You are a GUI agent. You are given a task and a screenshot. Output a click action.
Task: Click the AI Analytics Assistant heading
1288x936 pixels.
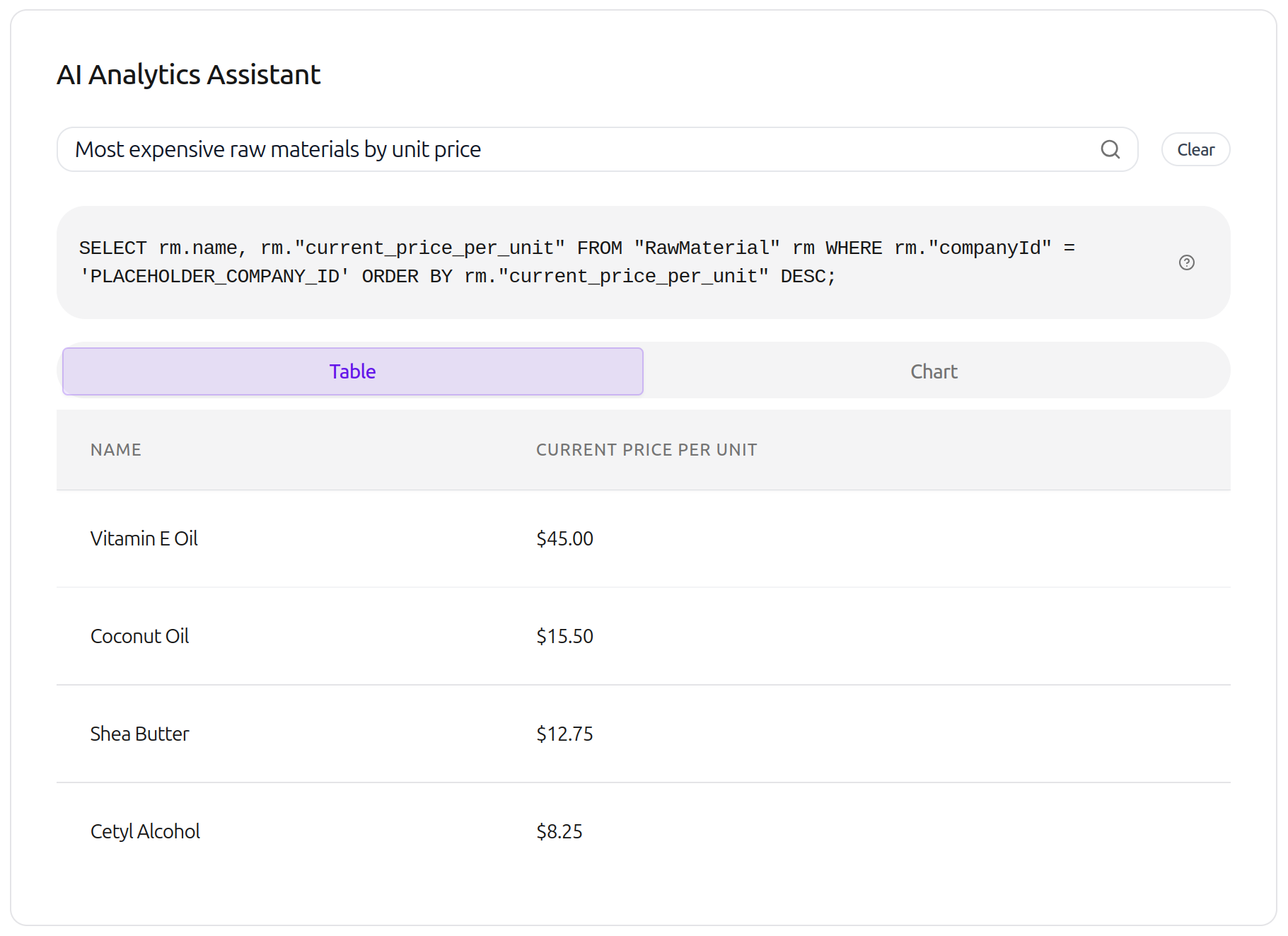(x=188, y=75)
